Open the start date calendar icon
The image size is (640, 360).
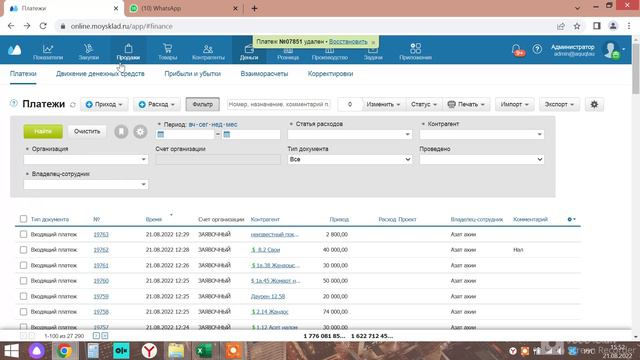161,134
